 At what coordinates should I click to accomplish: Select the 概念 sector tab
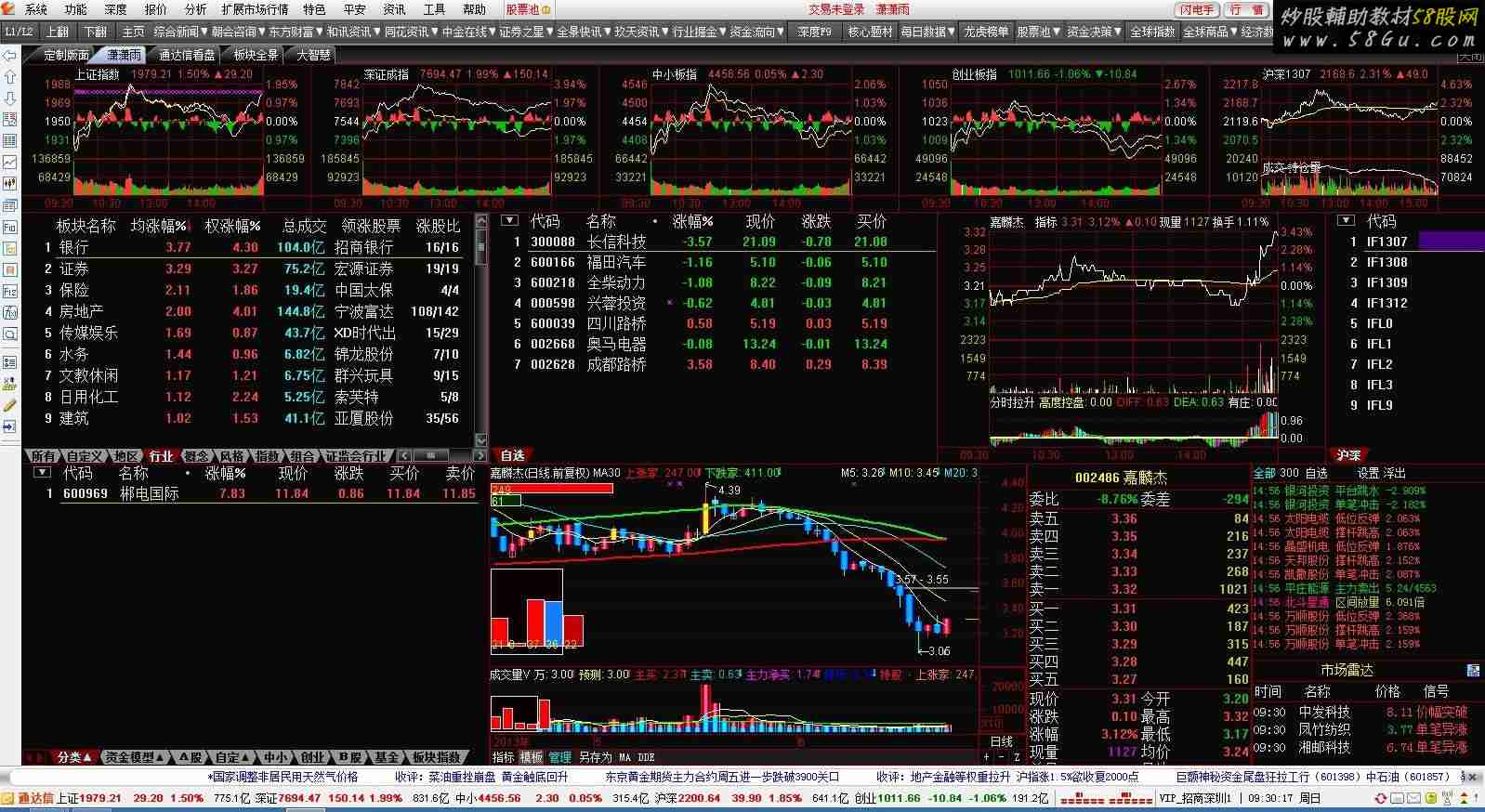point(196,456)
